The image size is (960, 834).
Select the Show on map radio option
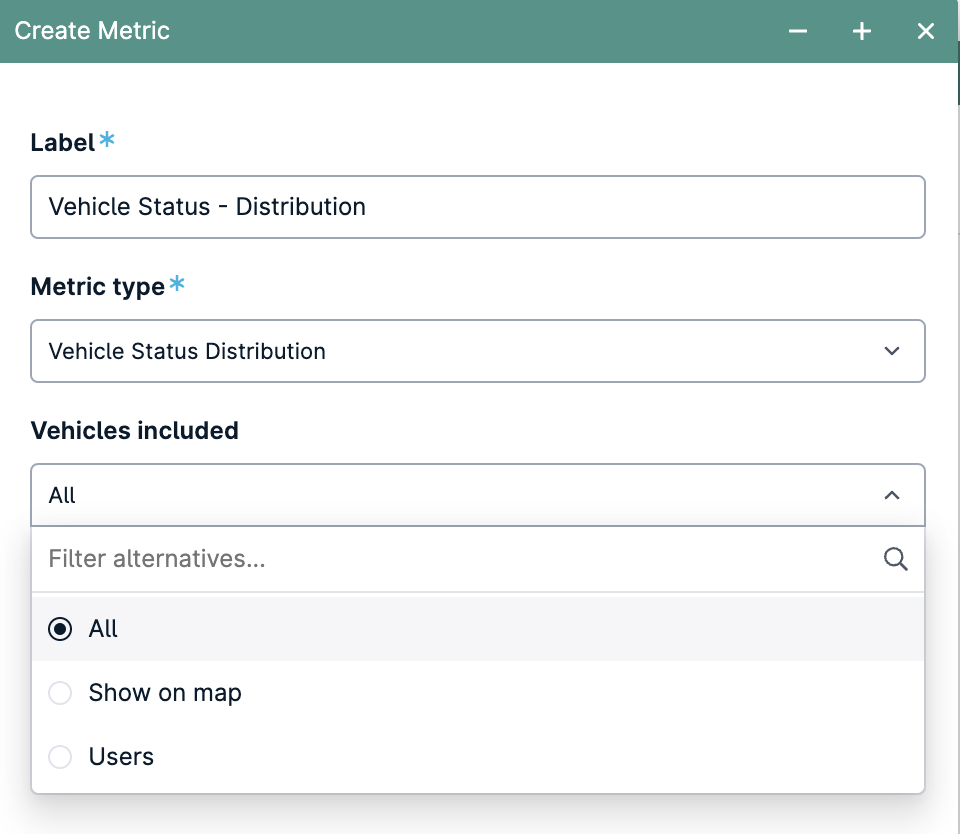pyautogui.click(x=478, y=693)
